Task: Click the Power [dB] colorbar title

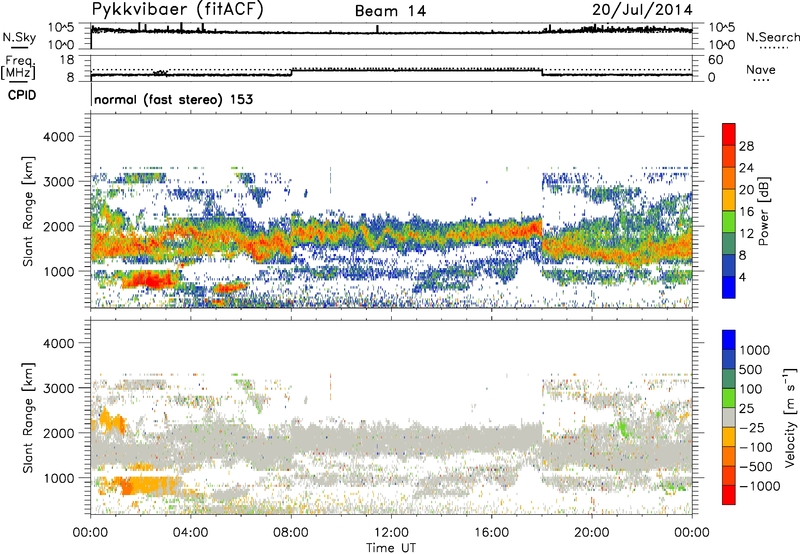Action: coord(763,211)
